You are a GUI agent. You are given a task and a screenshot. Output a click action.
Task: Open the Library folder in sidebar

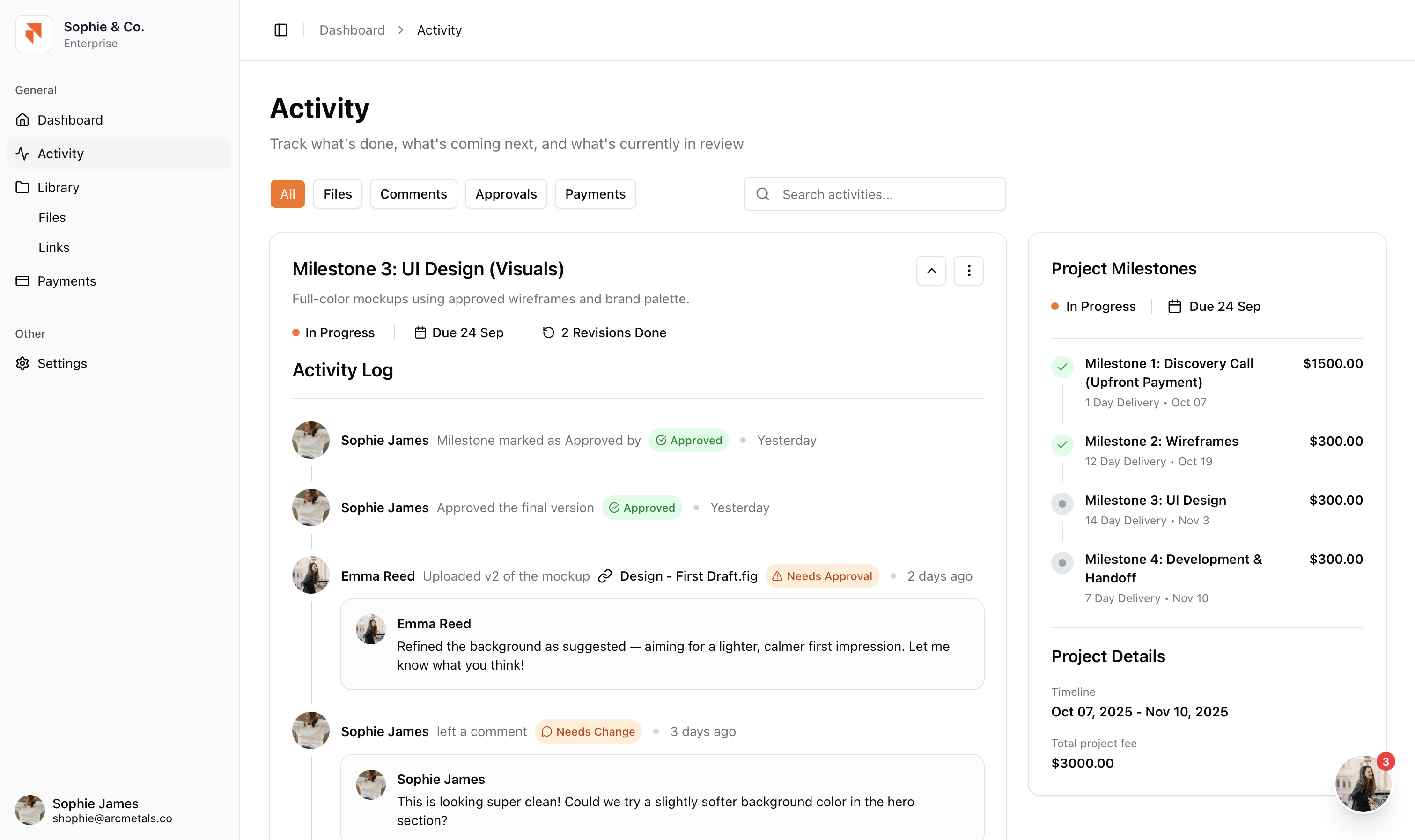point(58,187)
